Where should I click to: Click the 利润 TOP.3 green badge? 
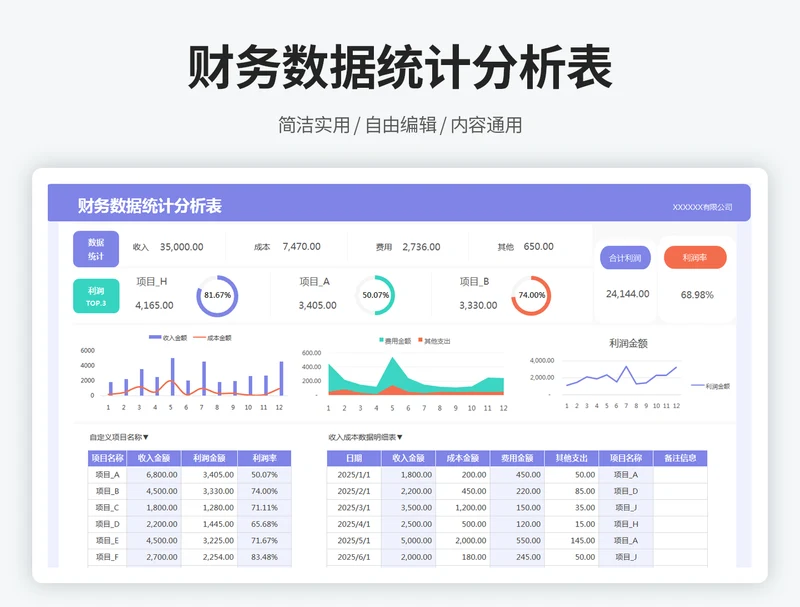(96, 296)
